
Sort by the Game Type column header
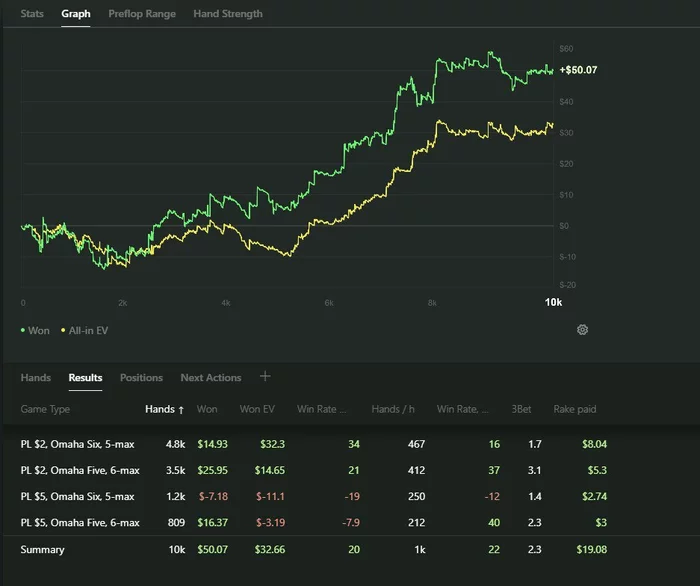[45, 409]
